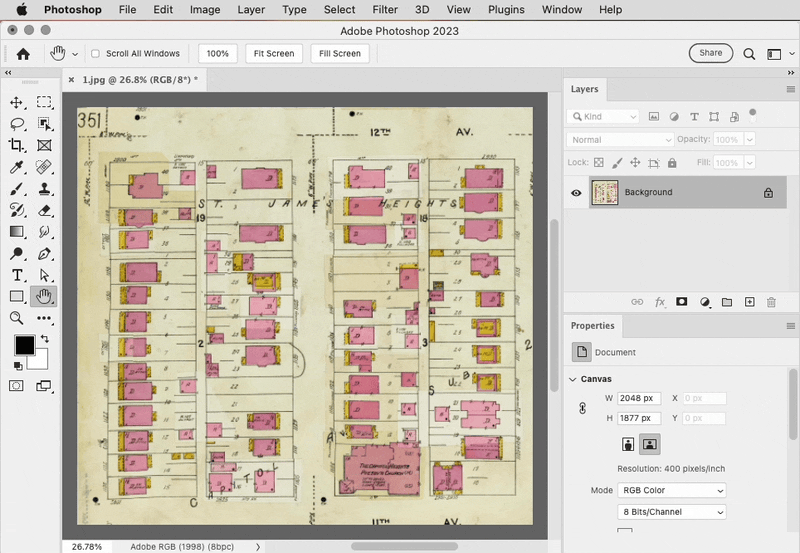This screenshot has height=553, width=800.
Task: Select the Clone Stamp tool
Action: [x=44, y=189]
